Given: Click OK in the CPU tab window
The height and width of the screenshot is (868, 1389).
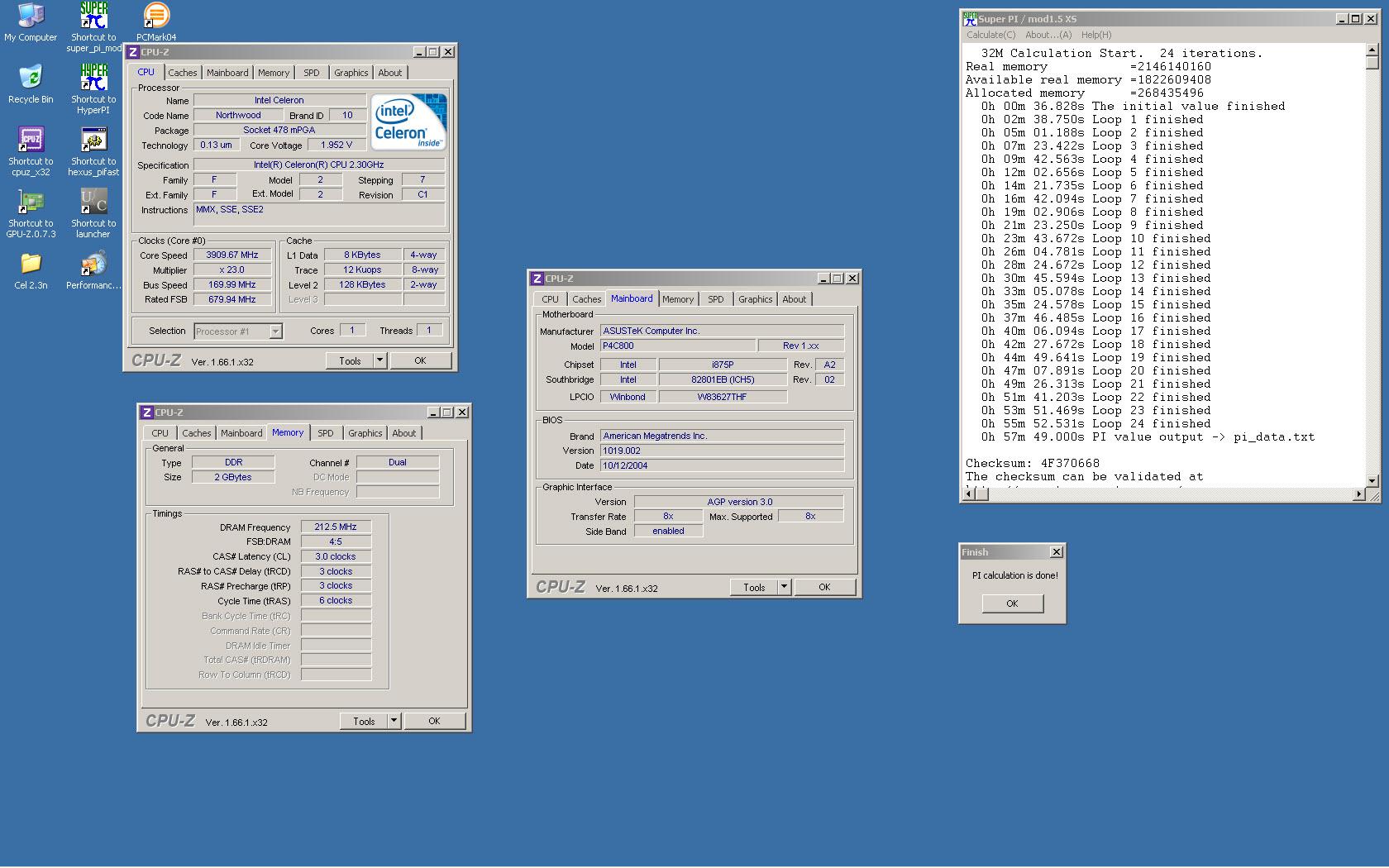Looking at the screenshot, I should pos(420,360).
